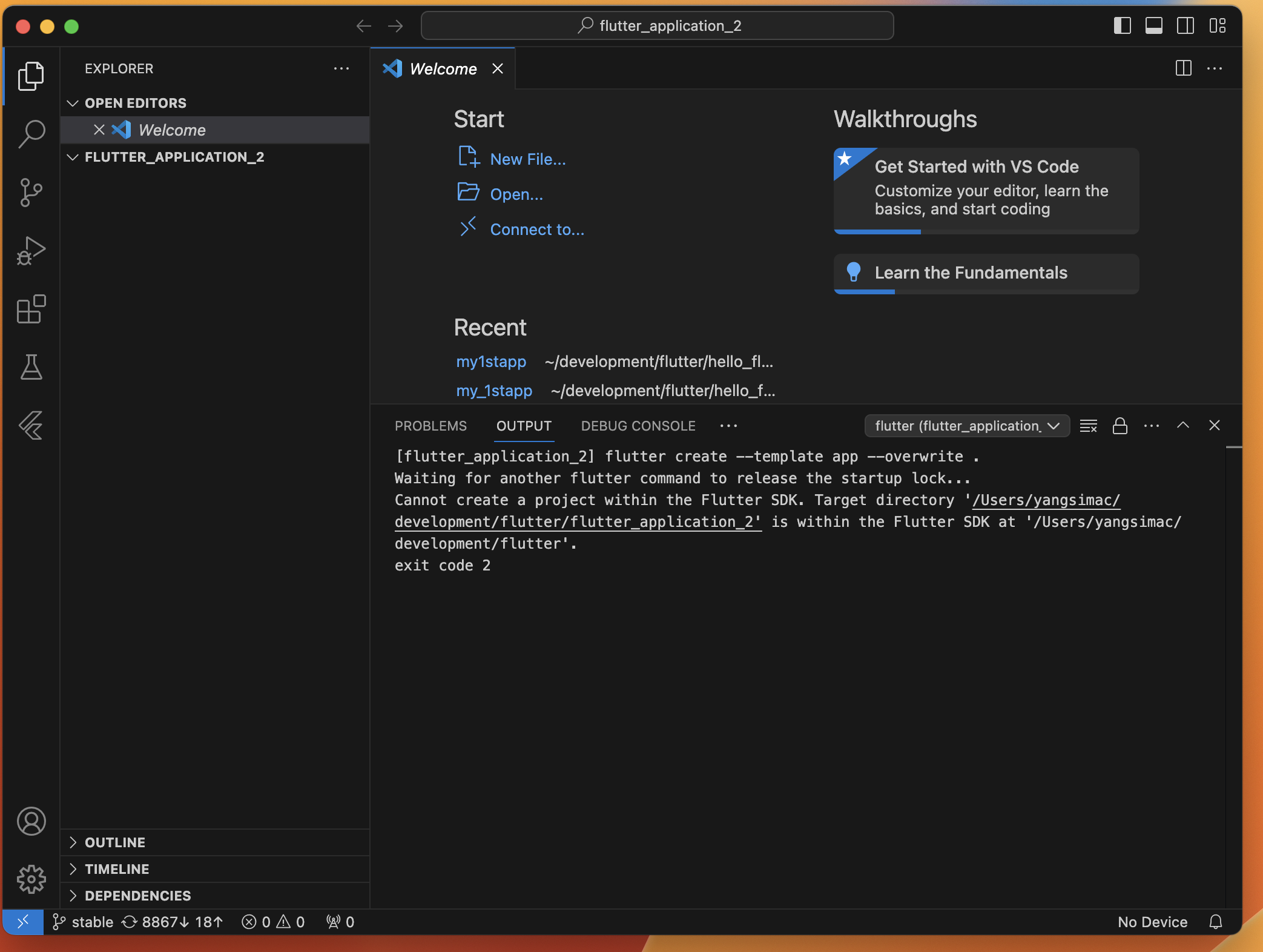The image size is (1263, 952).
Task: Click the Open folder icon
Action: (468, 192)
